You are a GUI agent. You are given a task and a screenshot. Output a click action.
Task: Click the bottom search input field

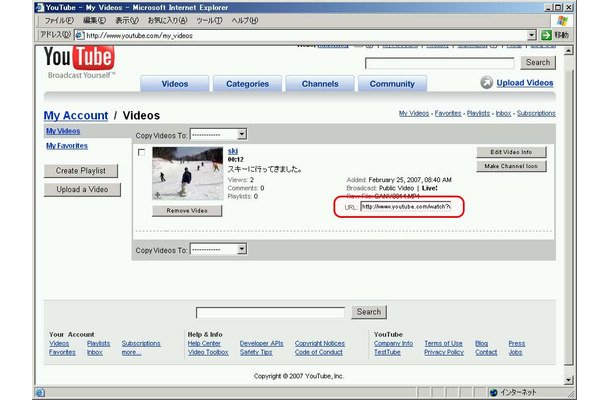coord(270,312)
